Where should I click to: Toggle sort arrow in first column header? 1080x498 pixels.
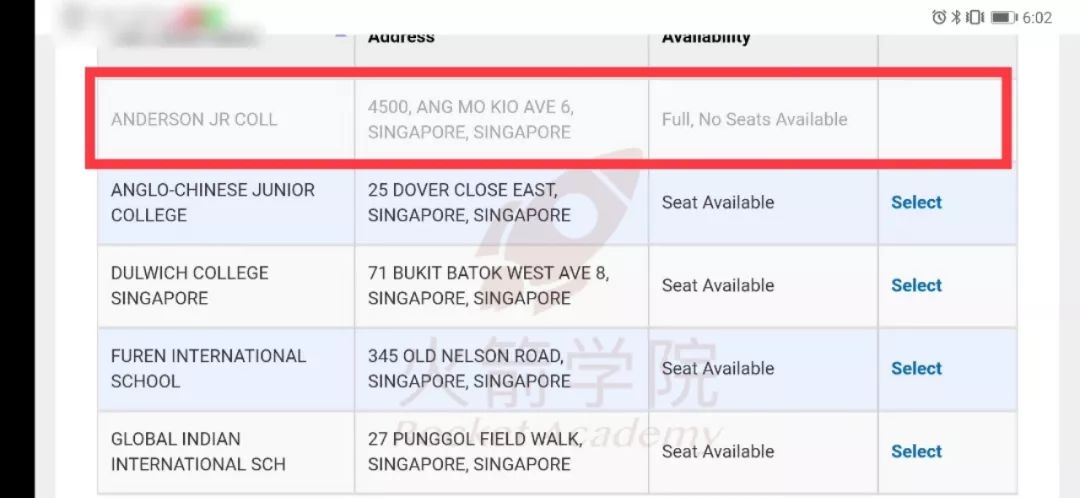coord(340,34)
